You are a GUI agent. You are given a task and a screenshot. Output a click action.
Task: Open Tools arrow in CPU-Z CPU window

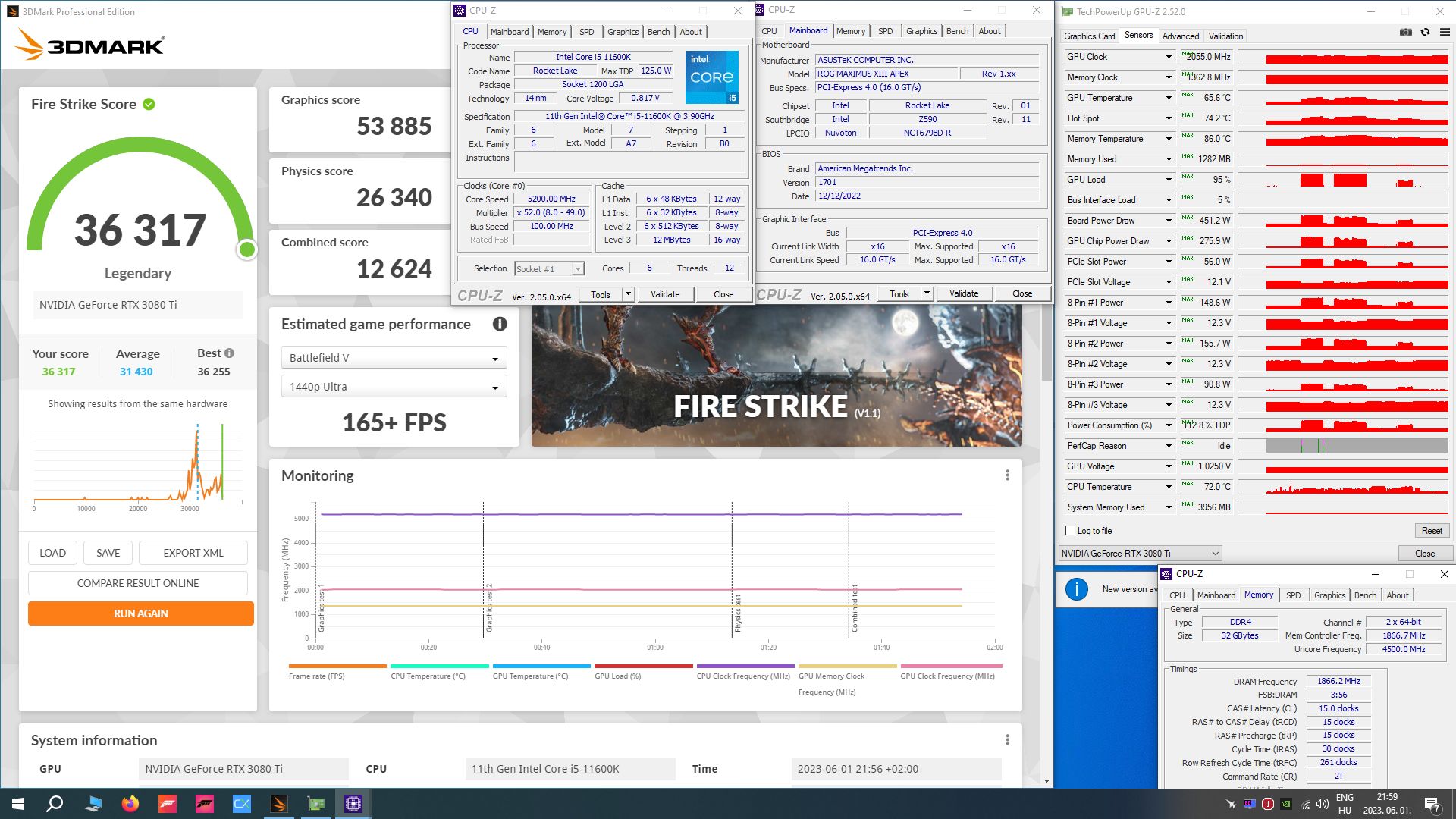628,294
